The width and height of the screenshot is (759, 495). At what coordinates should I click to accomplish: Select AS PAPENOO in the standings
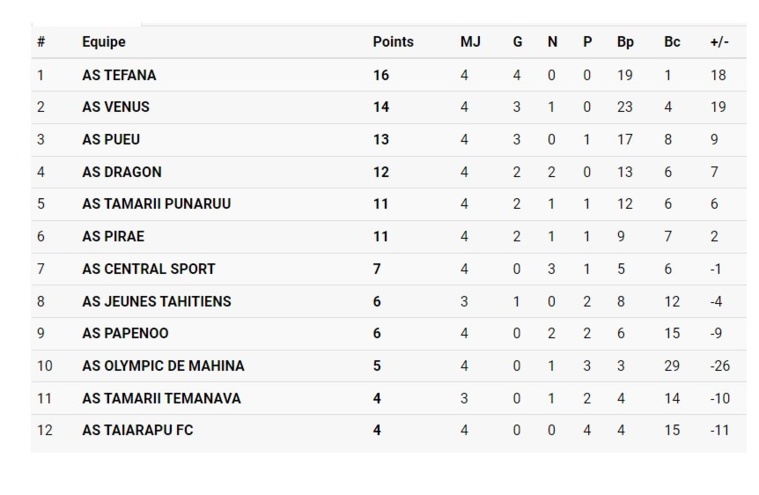126,334
